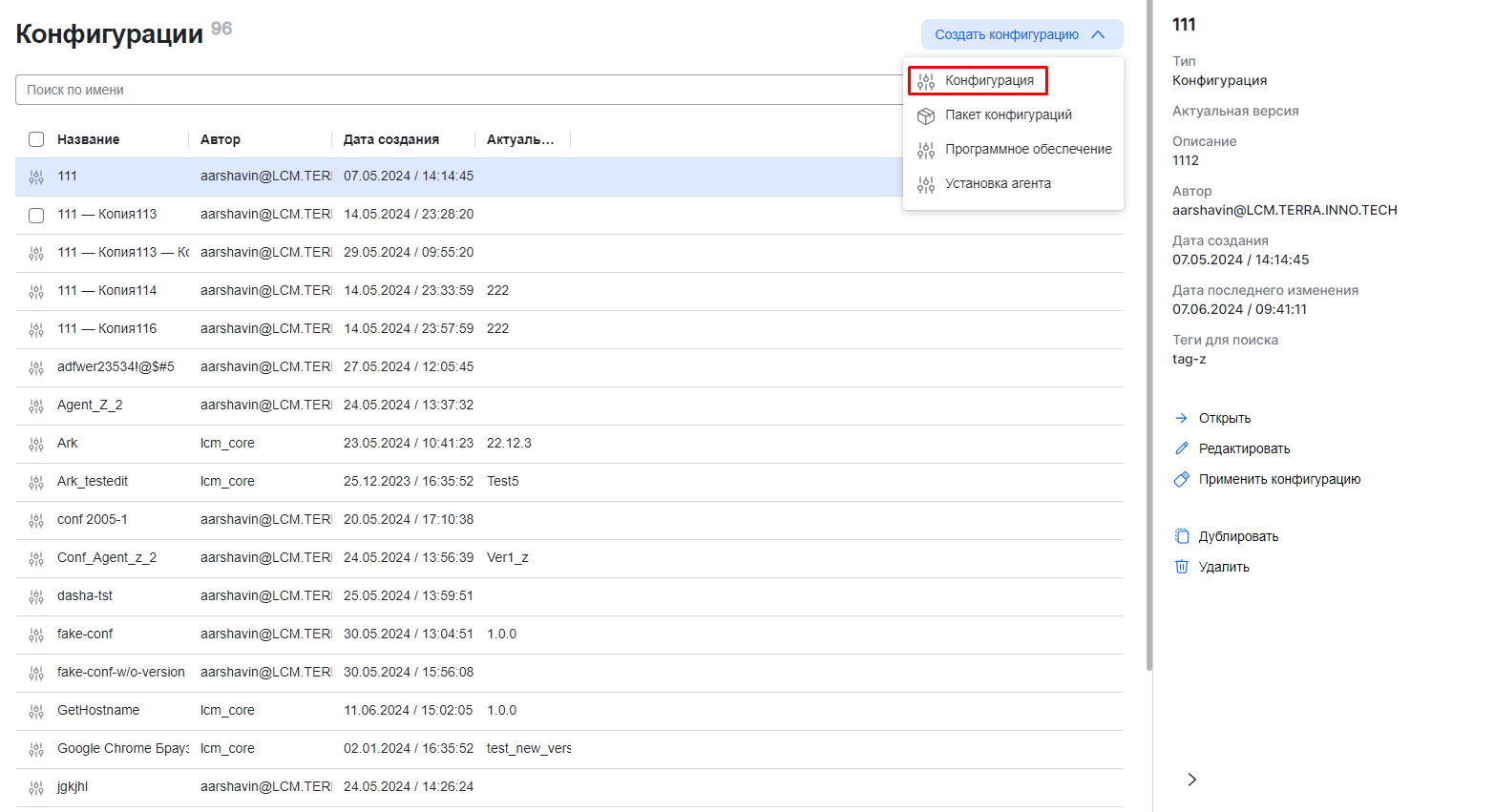Click the vertical scrollbar of the list
Screen dimensions: 1495x812
point(1148,382)
